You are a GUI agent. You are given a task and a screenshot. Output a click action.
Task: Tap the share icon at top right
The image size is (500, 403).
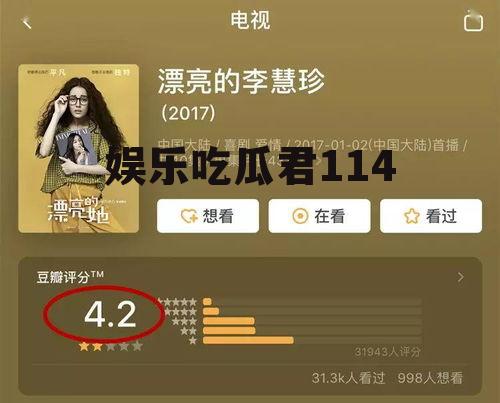(473, 21)
